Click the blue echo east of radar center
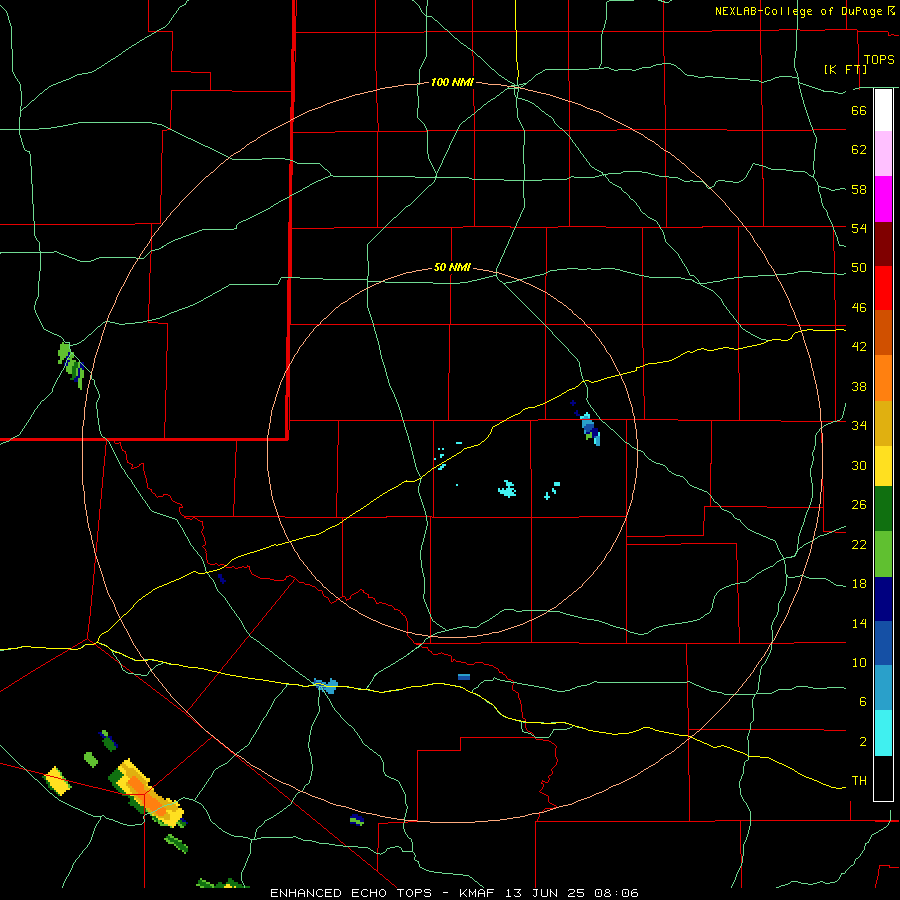 [589, 429]
